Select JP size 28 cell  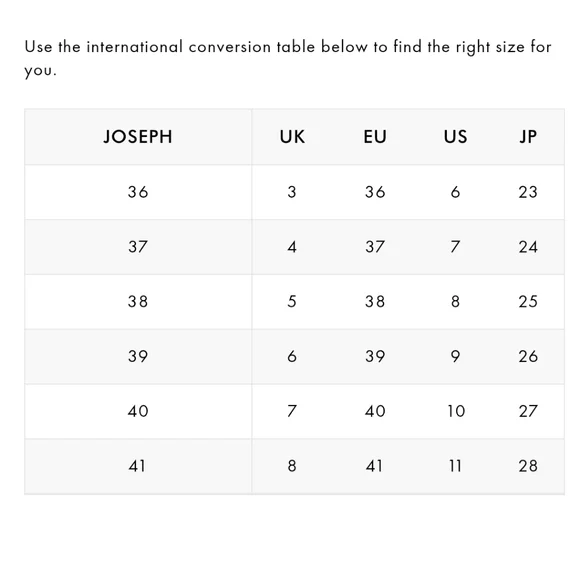pos(528,466)
